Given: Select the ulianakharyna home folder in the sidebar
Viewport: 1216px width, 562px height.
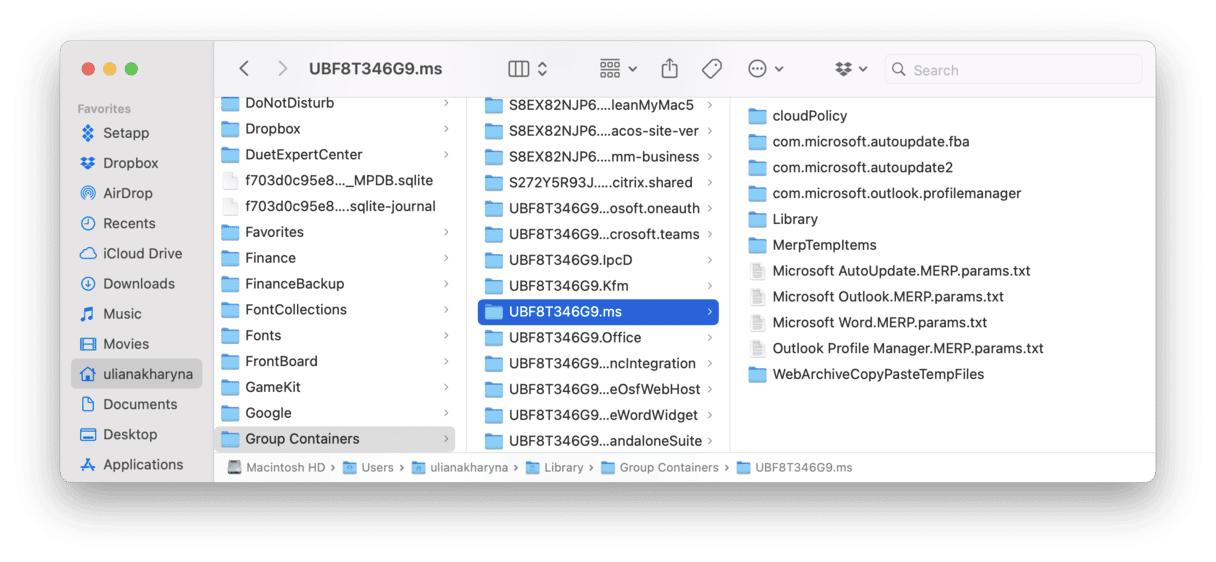Looking at the screenshot, I should click(136, 374).
